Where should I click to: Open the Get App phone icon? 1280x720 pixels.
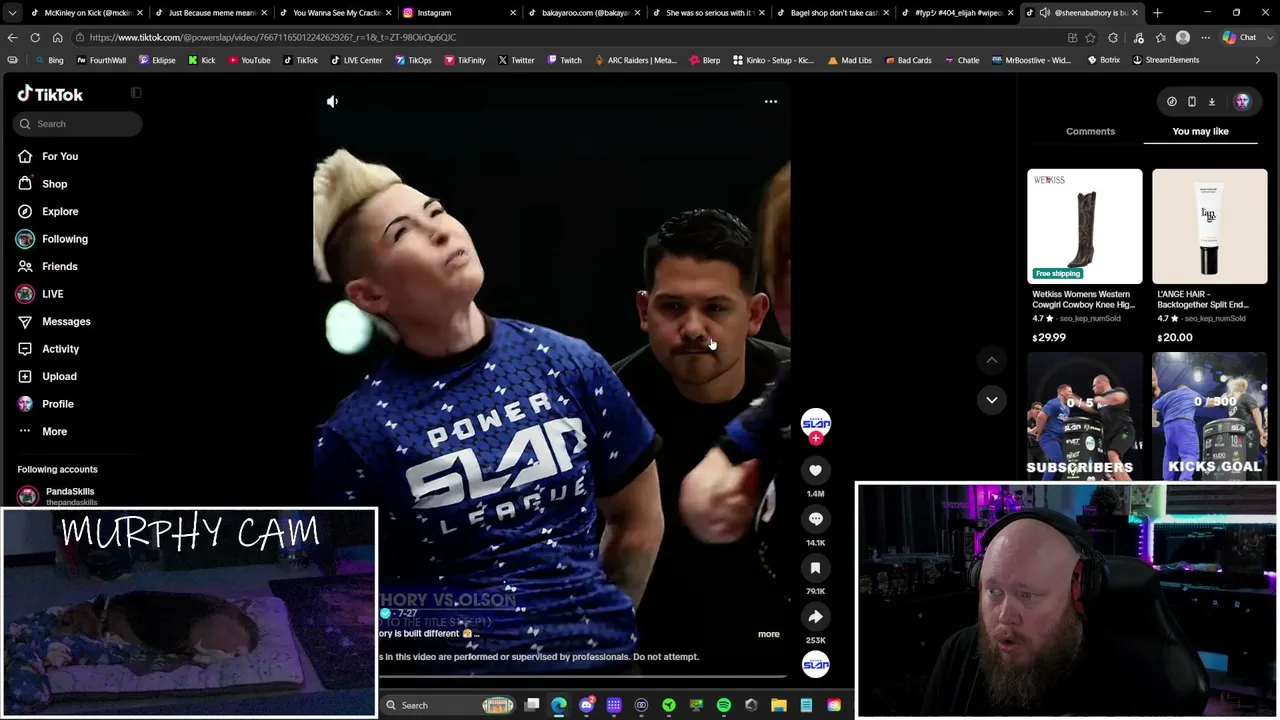pos(1192,101)
